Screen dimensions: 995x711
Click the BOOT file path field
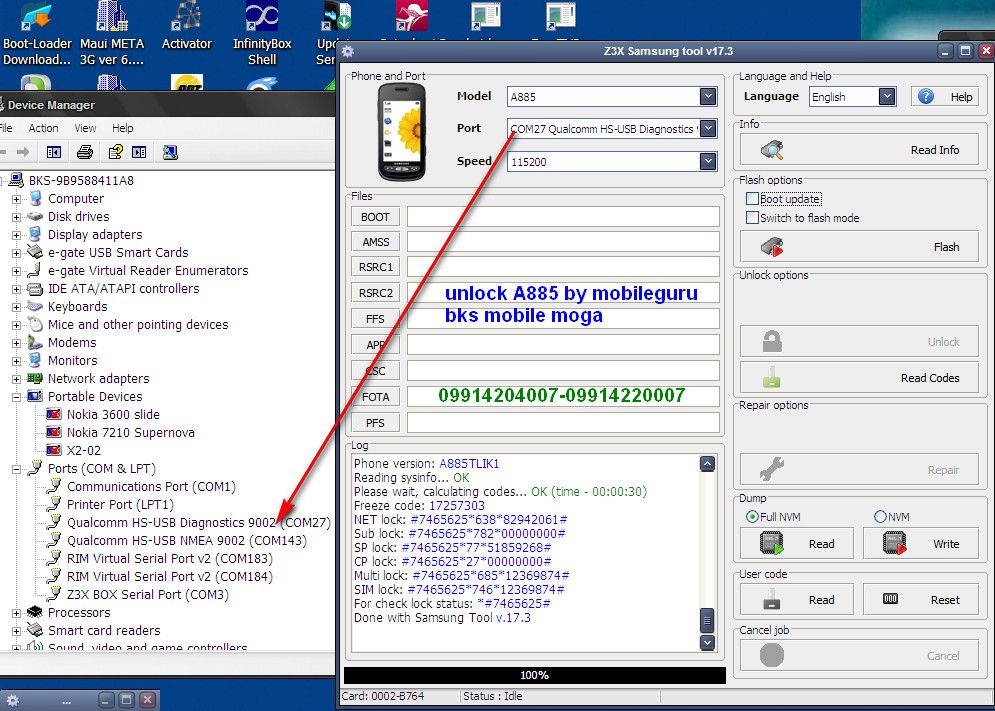563,216
